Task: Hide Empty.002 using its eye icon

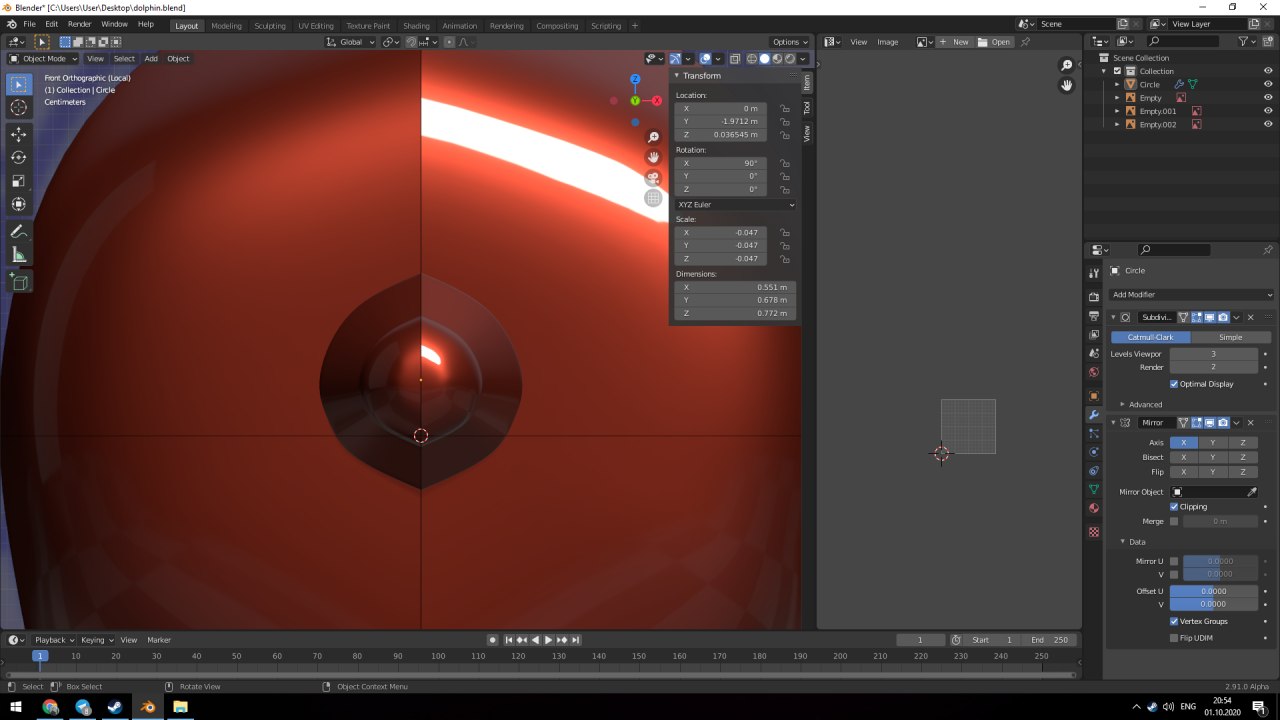Action: (x=1268, y=124)
